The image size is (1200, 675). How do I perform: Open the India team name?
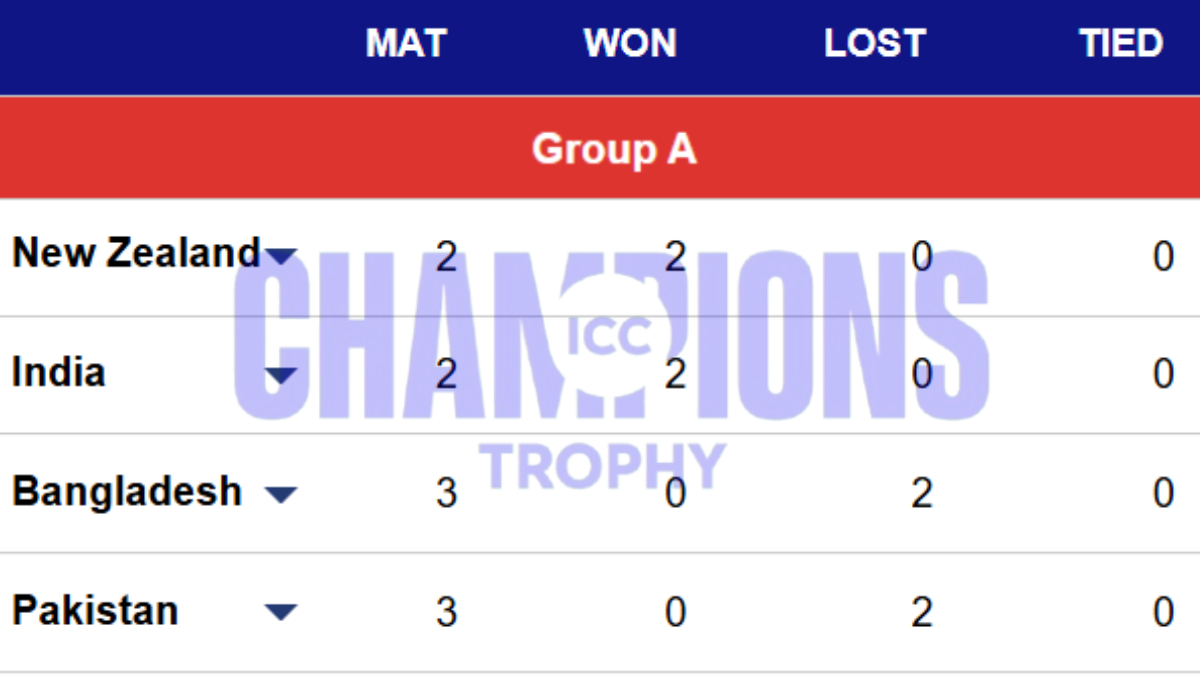click(x=58, y=373)
